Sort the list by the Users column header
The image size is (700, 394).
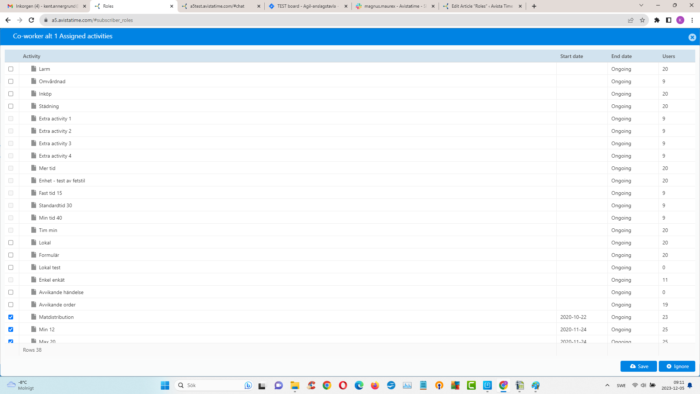point(668,56)
